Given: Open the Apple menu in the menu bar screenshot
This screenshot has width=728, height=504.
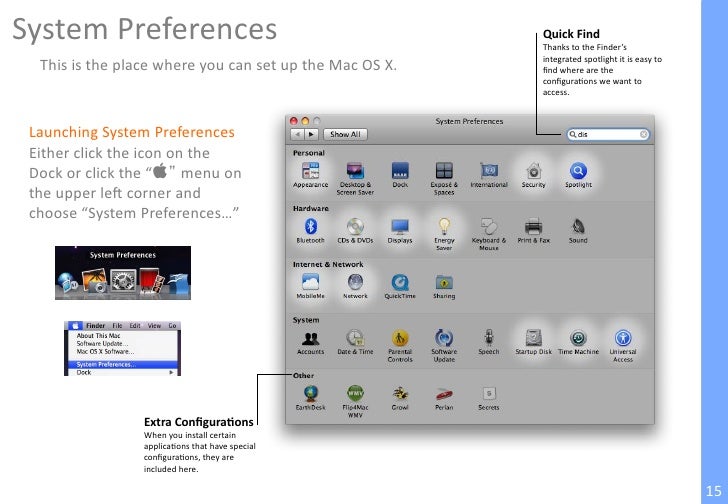Looking at the screenshot, I should coord(75,326).
